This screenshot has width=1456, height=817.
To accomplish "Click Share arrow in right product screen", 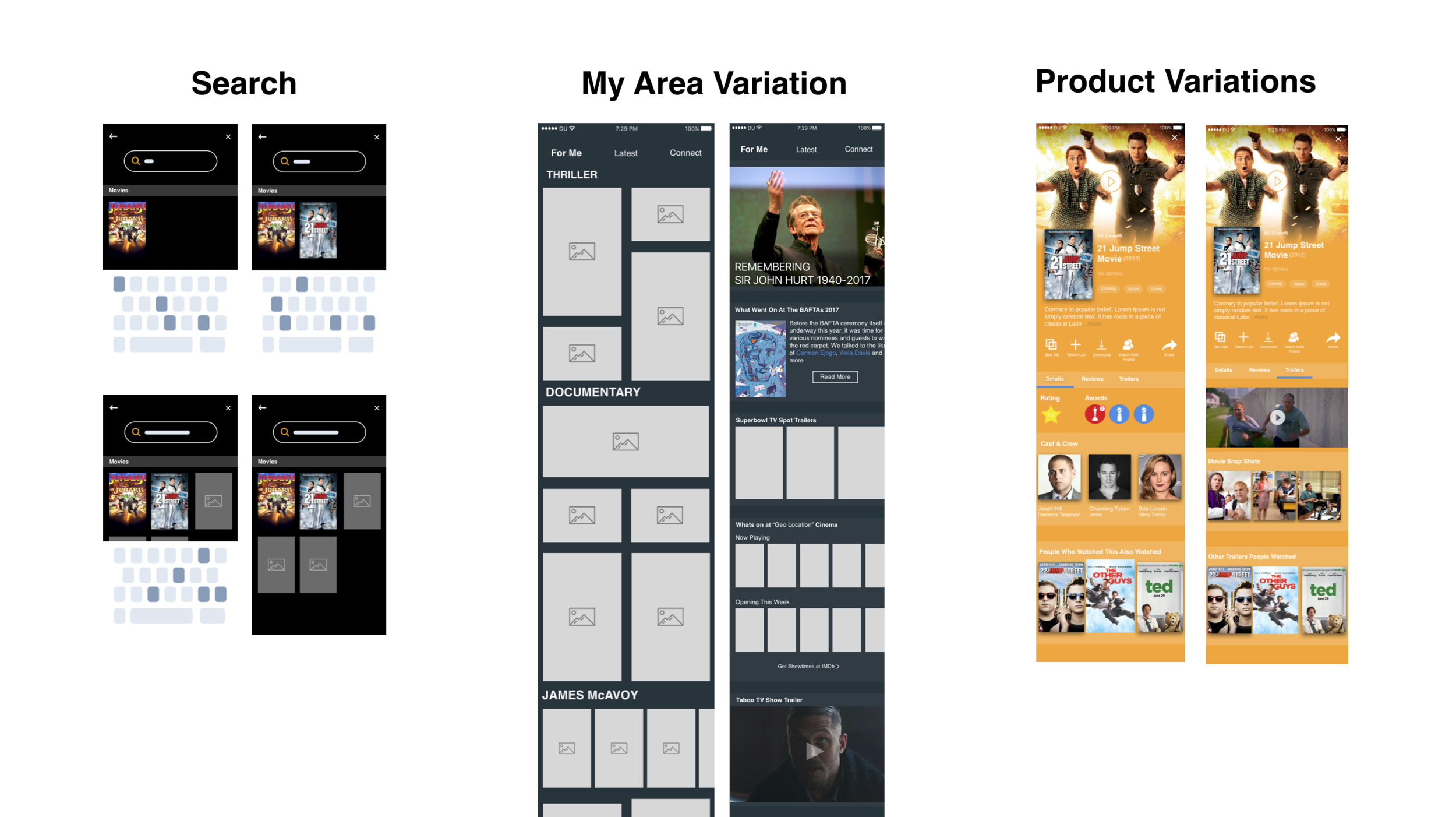I will [x=1333, y=338].
